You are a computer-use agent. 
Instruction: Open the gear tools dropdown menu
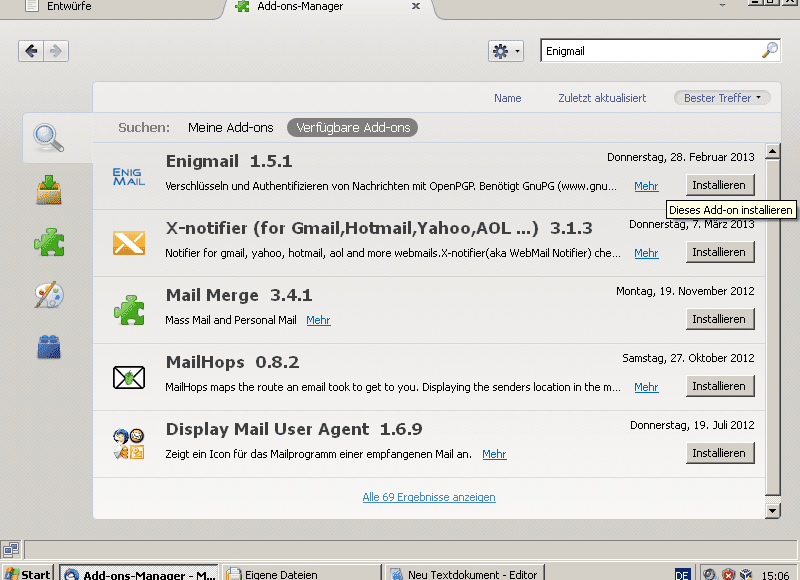click(505, 51)
